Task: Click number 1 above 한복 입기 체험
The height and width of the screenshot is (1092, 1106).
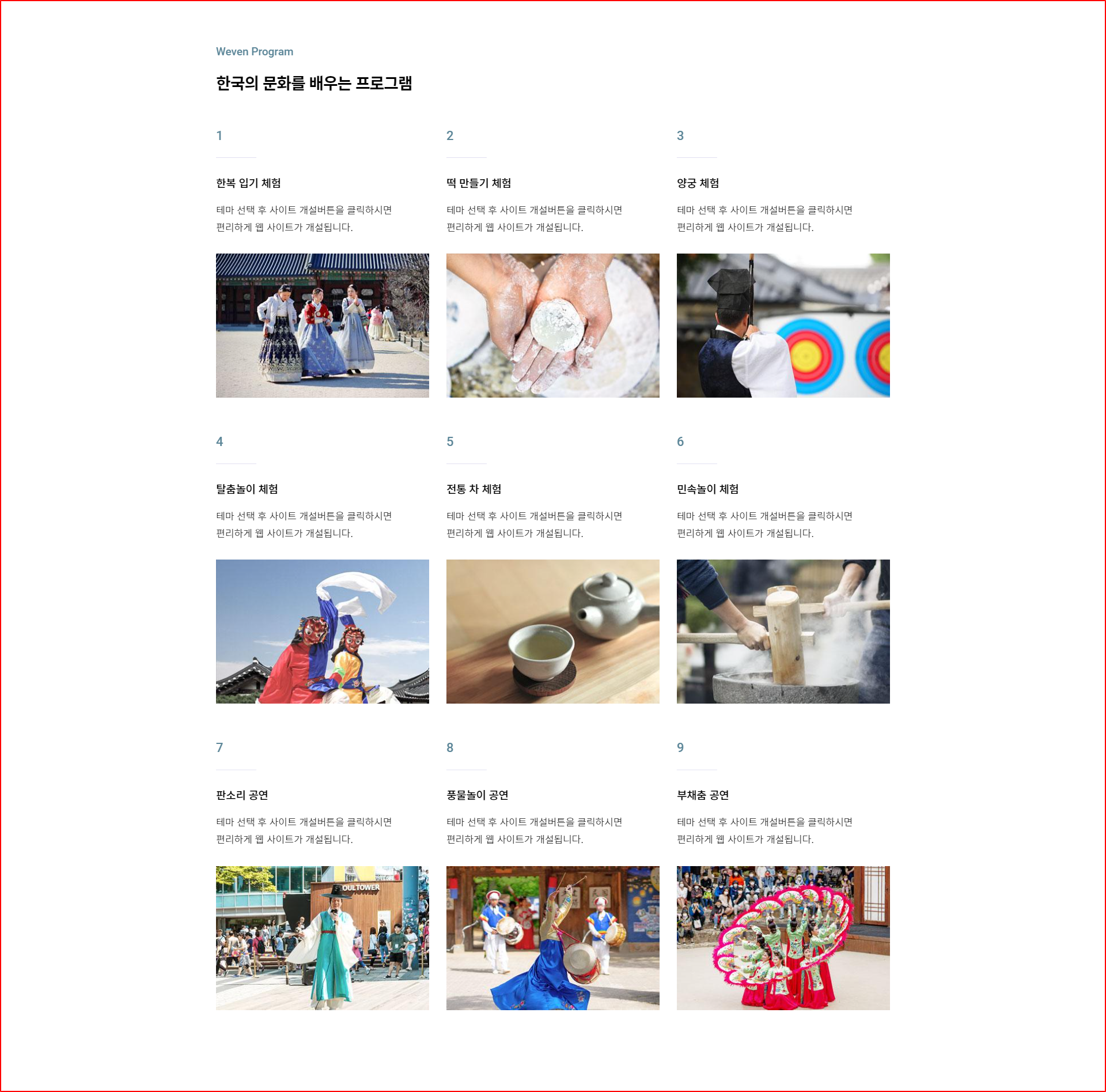Action: 219,136
